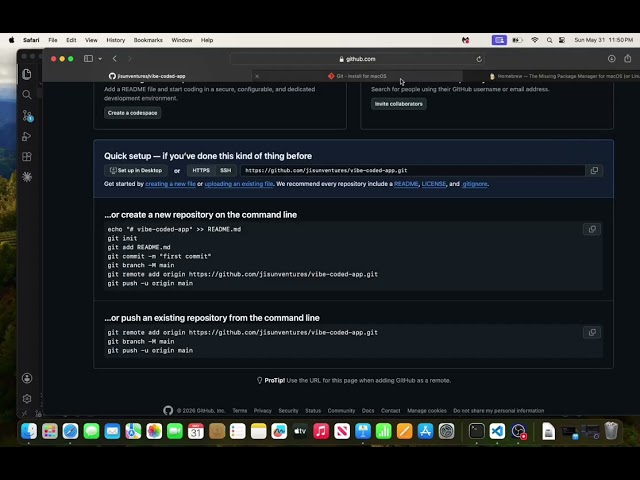
Task: Open the README link
Action: (x=406, y=184)
